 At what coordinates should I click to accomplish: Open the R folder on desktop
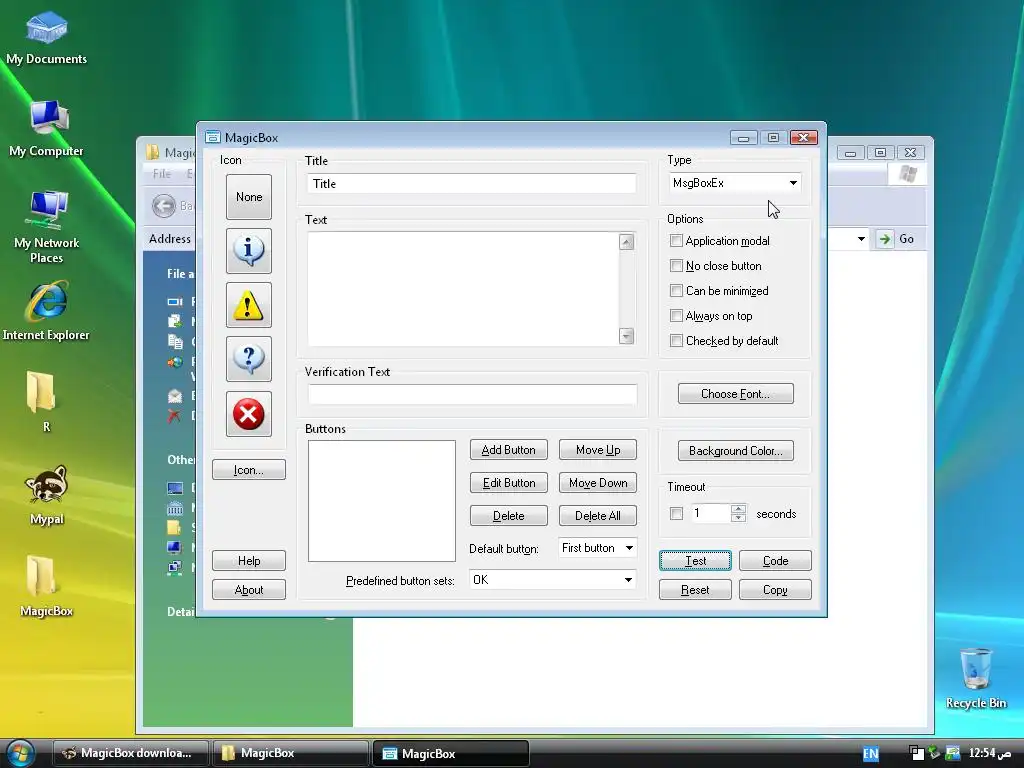tap(42, 402)
